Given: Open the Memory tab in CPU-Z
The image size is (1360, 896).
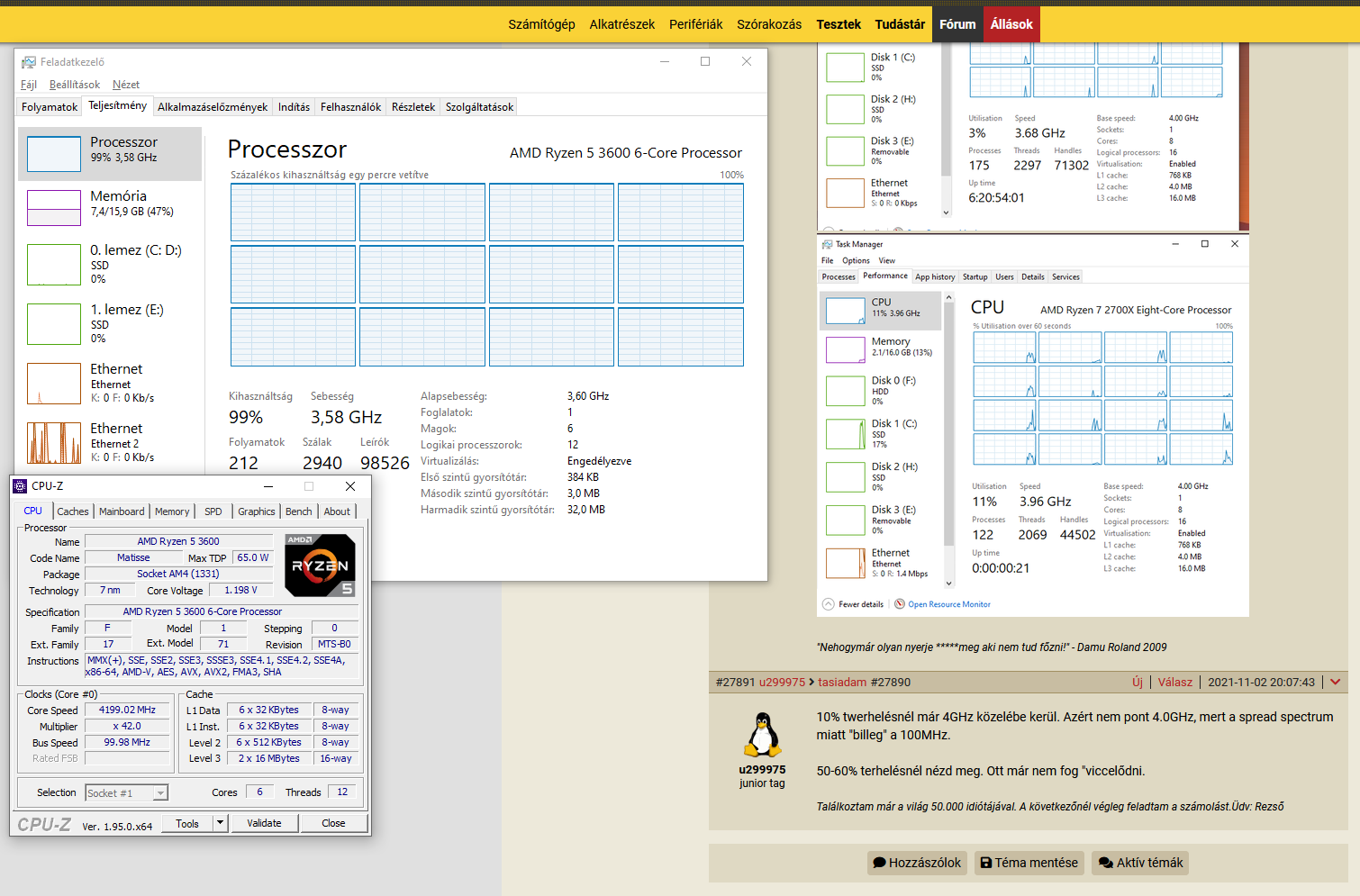Looking at the screenshot, I should 172,511.
